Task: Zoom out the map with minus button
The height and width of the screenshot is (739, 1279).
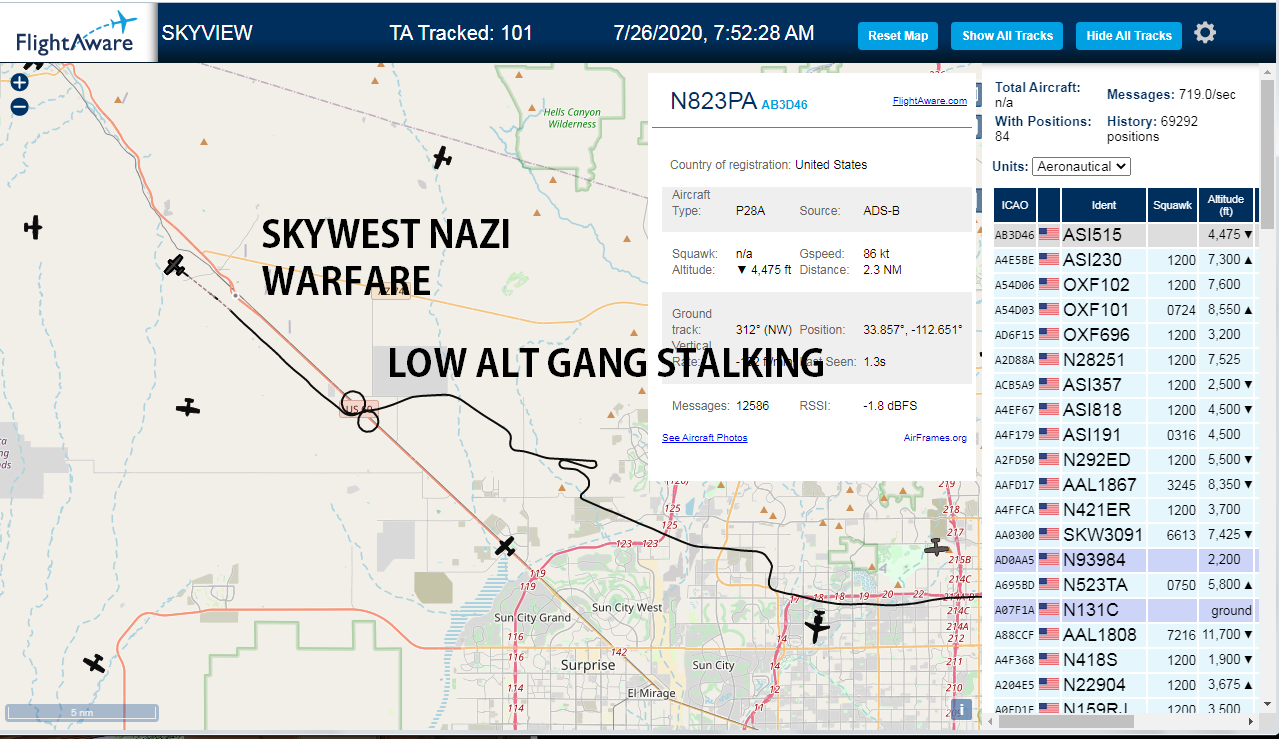Action: pos(19,107)
